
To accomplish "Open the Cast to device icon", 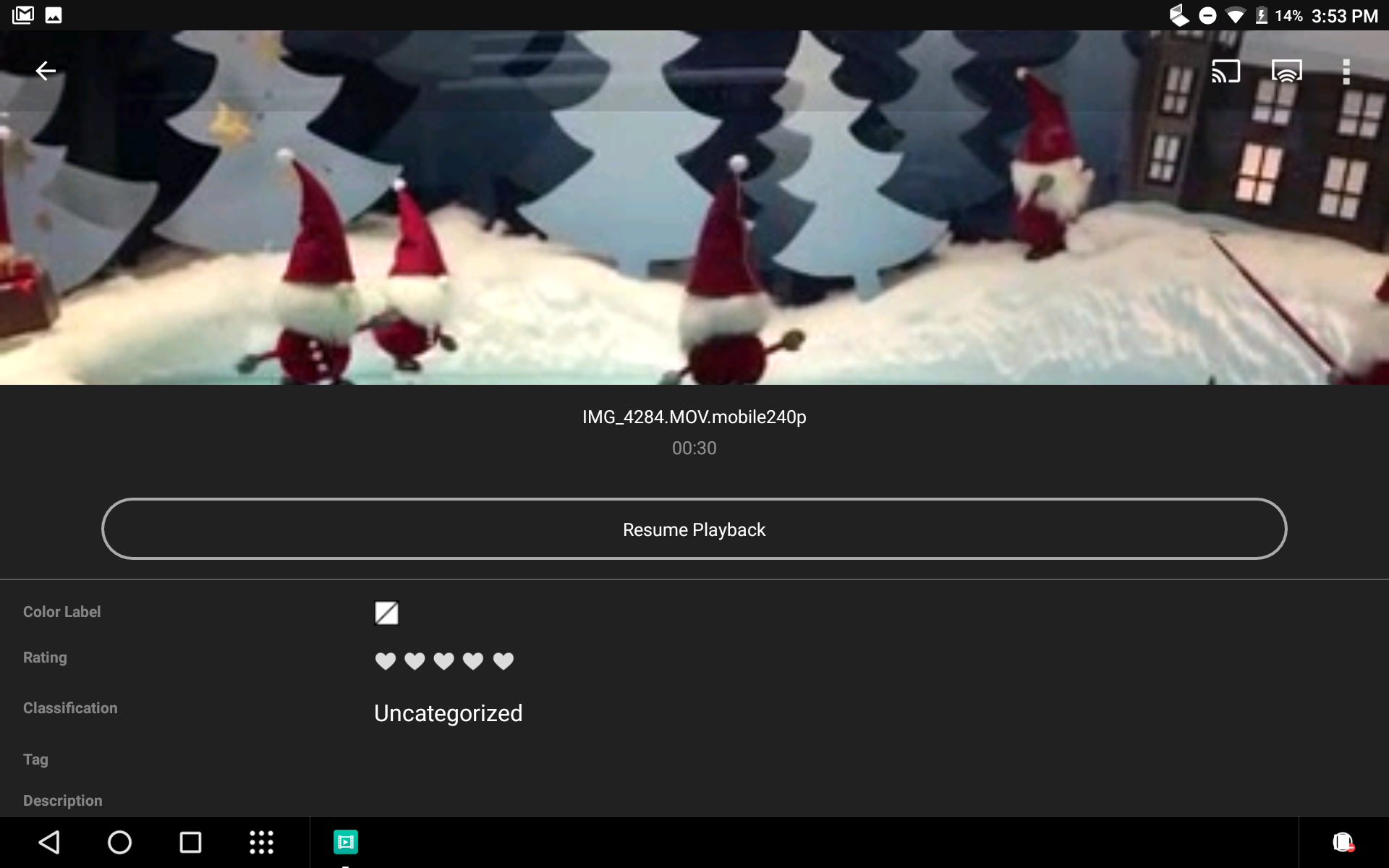I will coord(1226,71).
